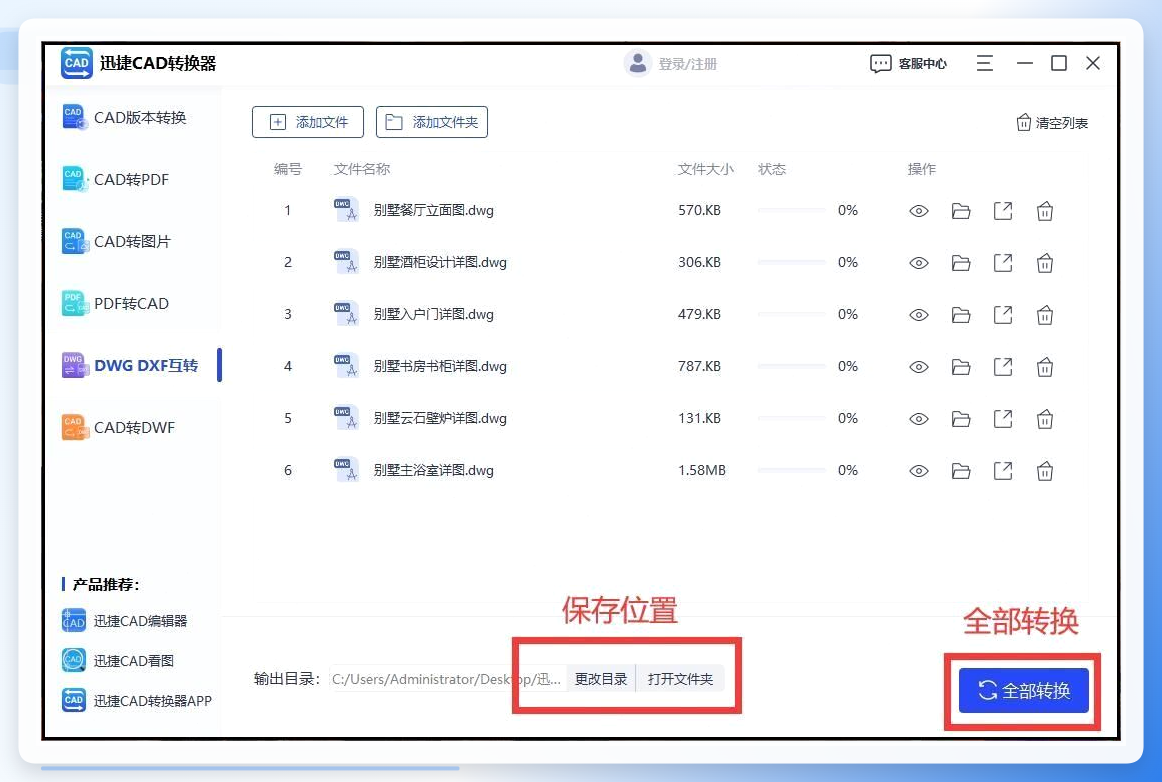Delete 别墅书房书柜详图.dwg with trash icon
This screenshot has width=1162, height=782.
click(1045, 367)
